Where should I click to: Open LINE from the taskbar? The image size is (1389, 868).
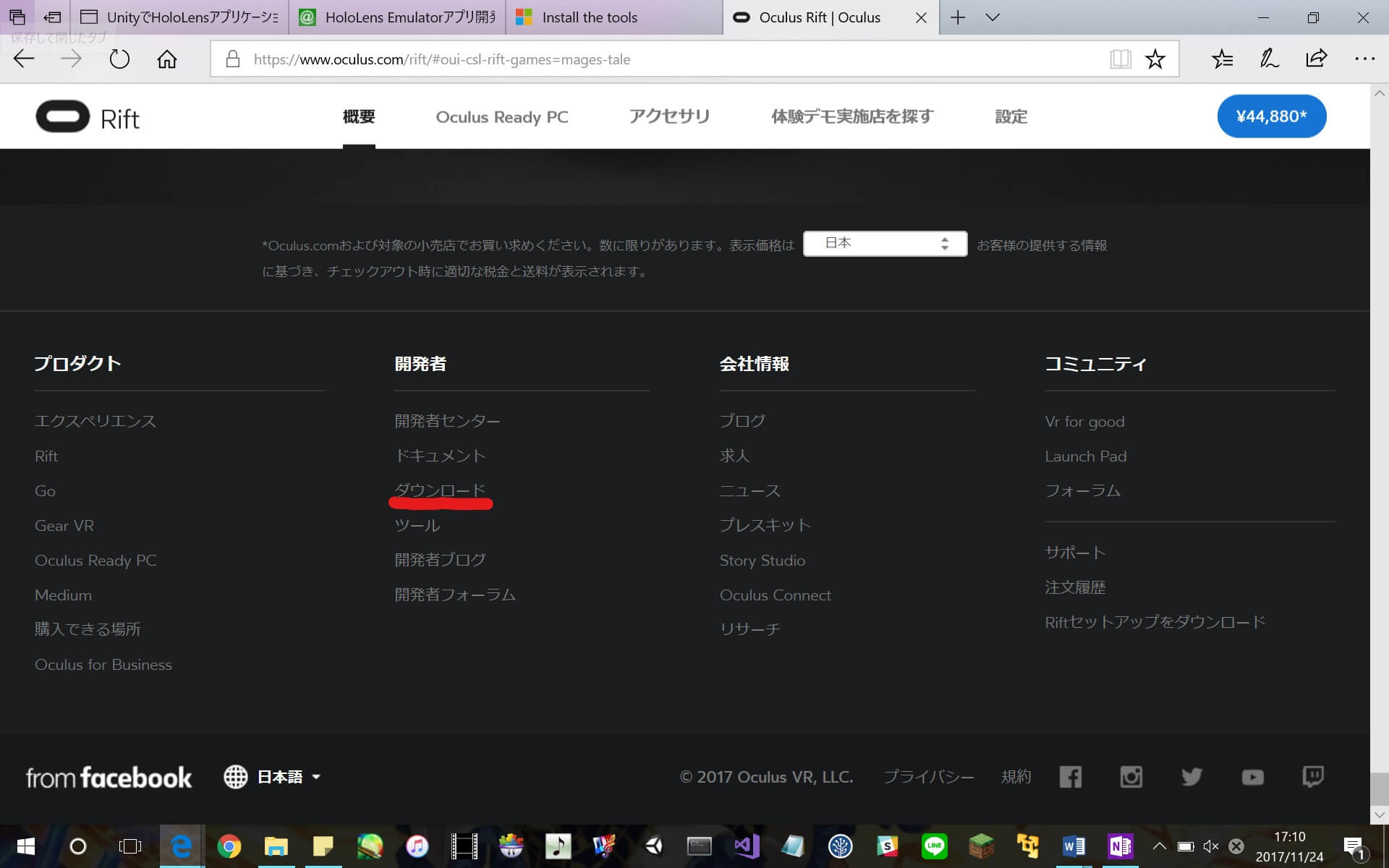click(x=935, y=846)
